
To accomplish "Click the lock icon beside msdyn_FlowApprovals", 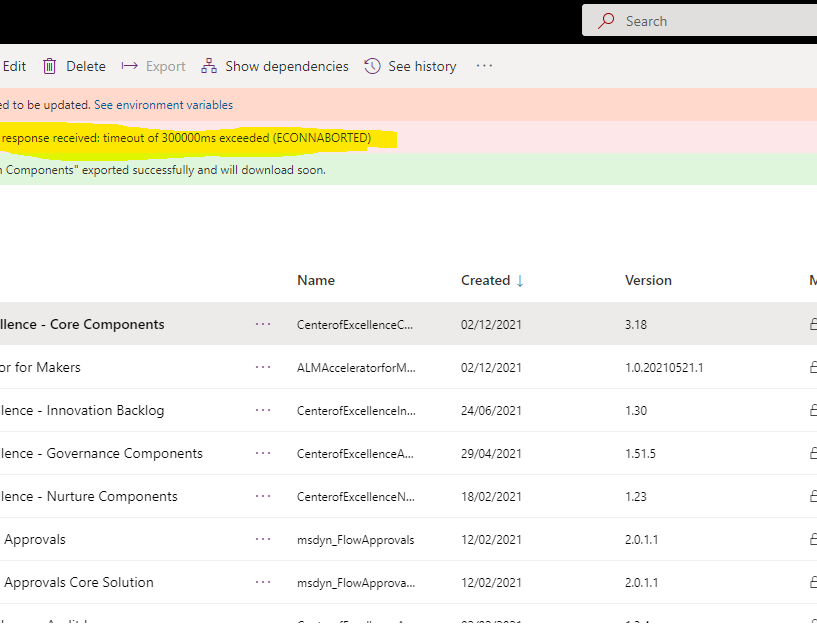I will 812,539.
